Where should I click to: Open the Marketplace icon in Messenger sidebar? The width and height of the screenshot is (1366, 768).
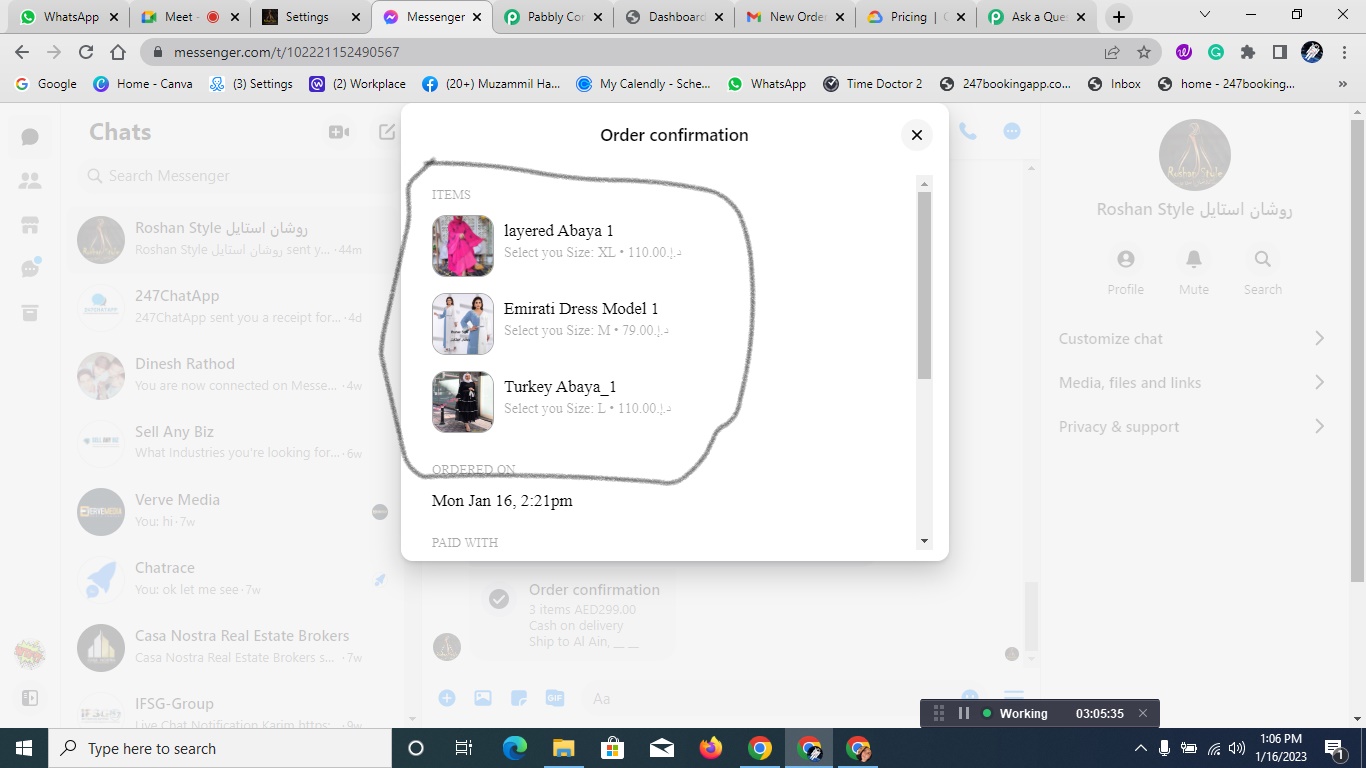pyautogui.click(x=30, y=225)
